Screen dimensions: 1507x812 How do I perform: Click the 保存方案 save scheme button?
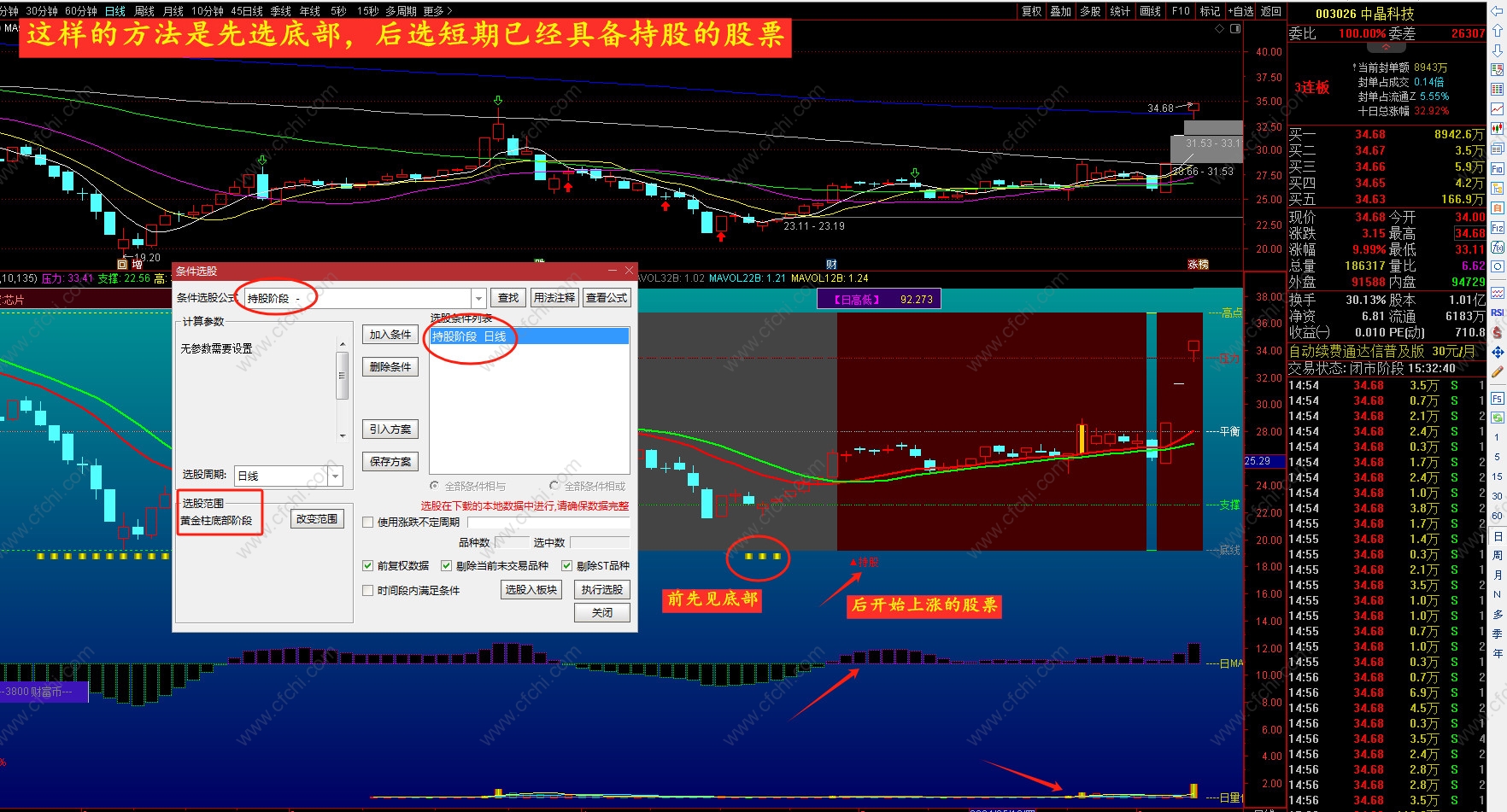390,462
